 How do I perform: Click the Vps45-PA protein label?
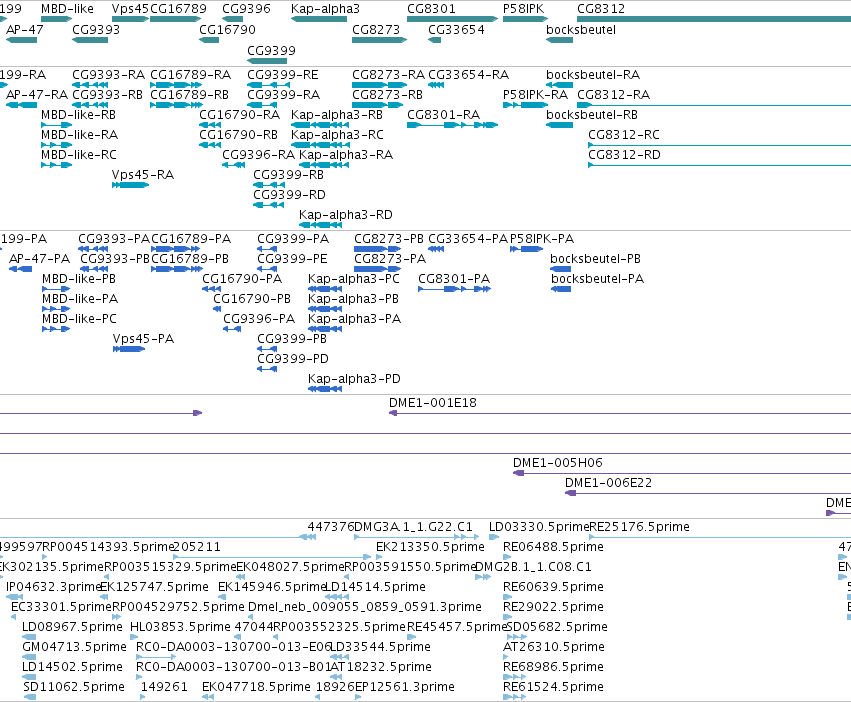point(144,339)
